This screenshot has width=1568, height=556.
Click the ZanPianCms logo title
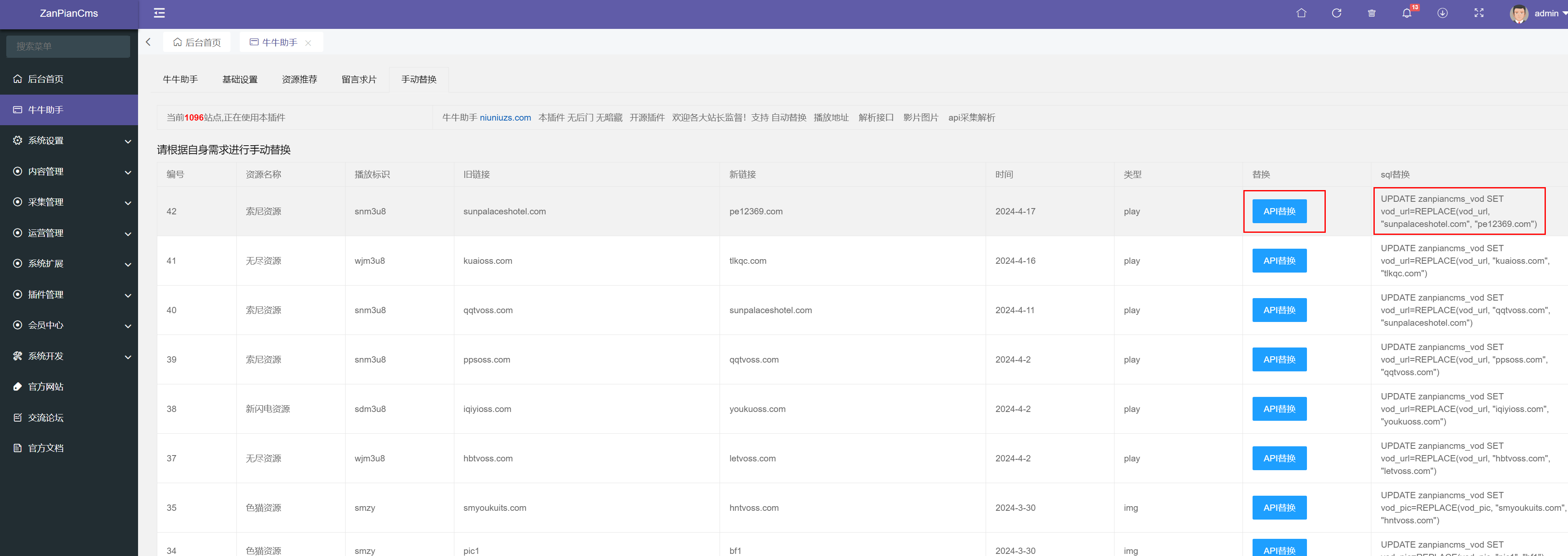(69, 13)
